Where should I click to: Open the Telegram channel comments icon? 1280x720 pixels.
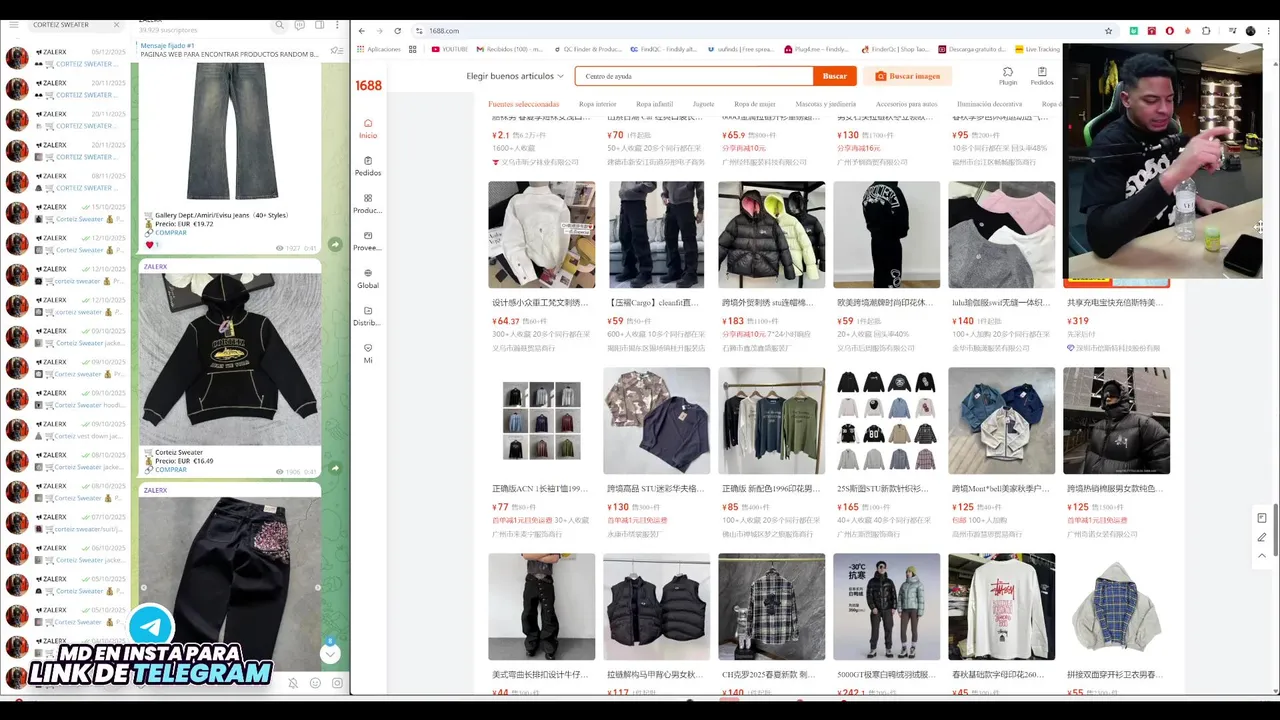[x=300, y=24]
